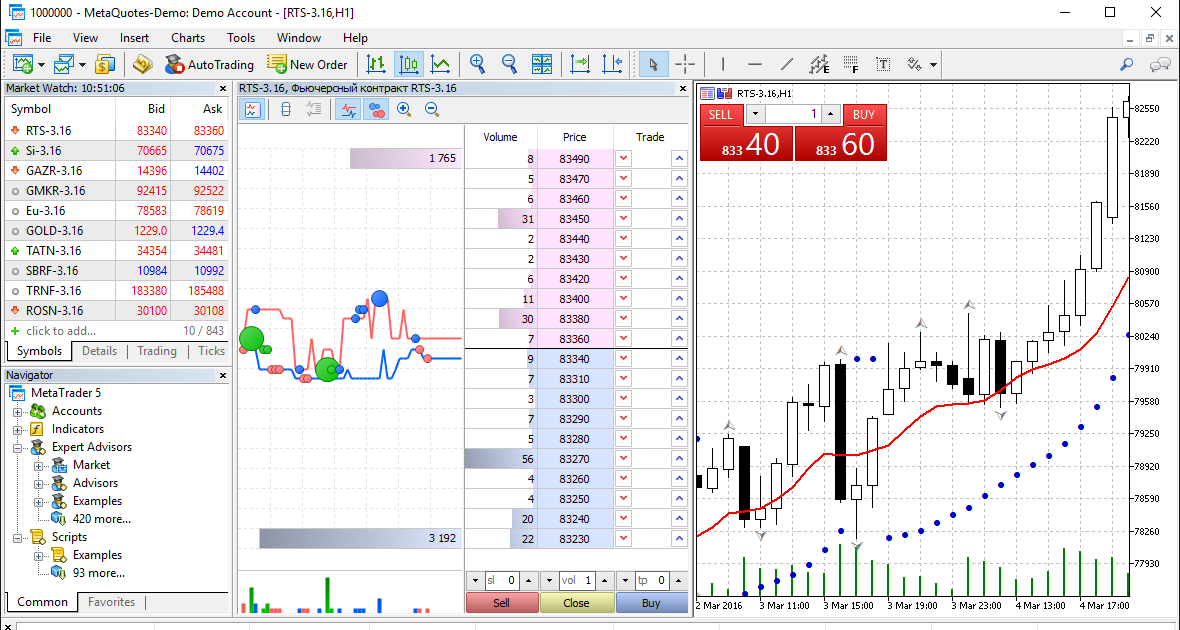Toggle chart shift from right edge
Viewport: 1180px width, 630px height.
point(613,65)
